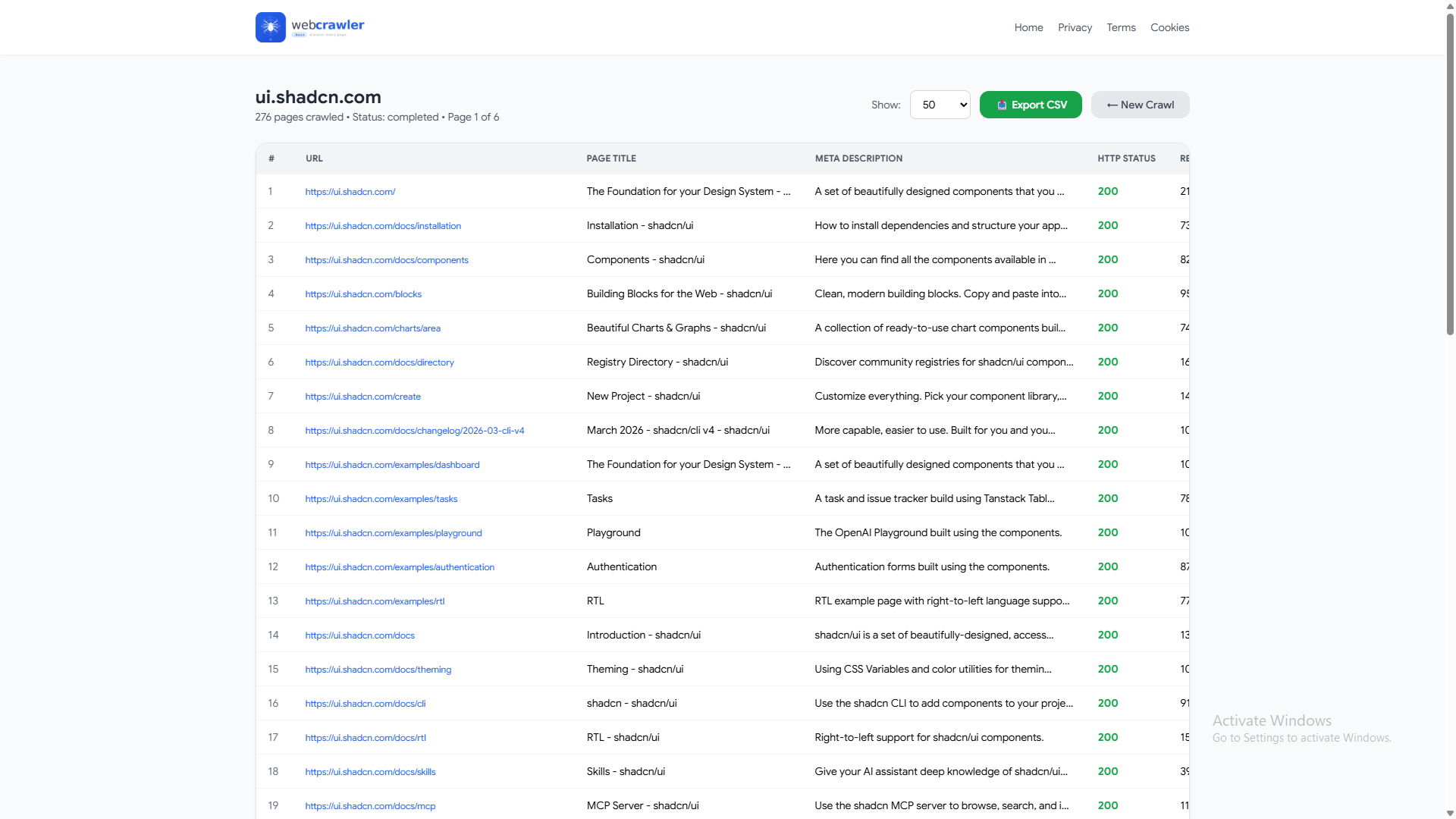Open the Cookies page
The width and height of the screenshot is (1456, 819).
pyautogui.click(x=1169, y=27)
